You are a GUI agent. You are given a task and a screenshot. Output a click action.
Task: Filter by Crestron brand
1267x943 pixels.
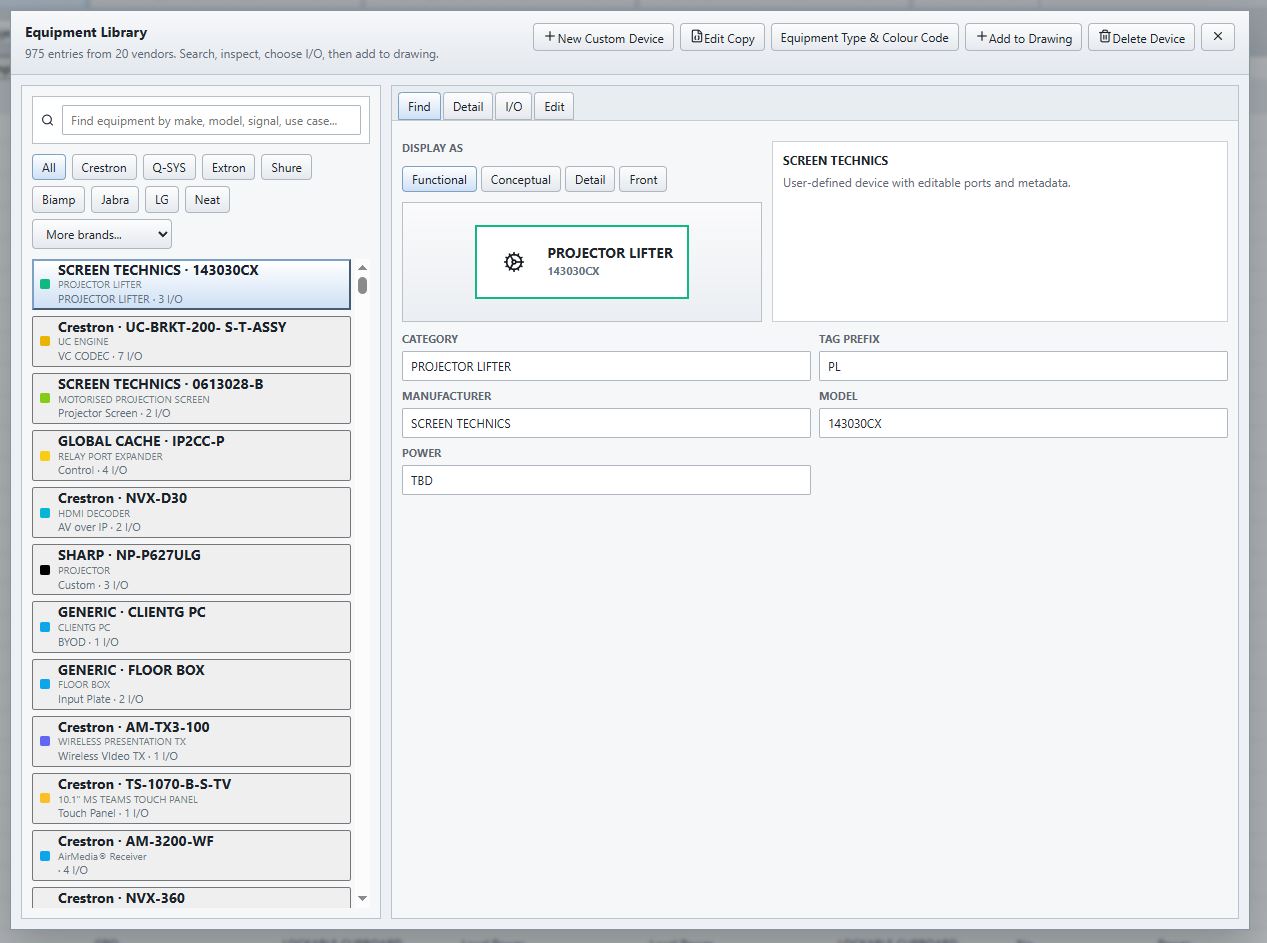tap(104, 167)
